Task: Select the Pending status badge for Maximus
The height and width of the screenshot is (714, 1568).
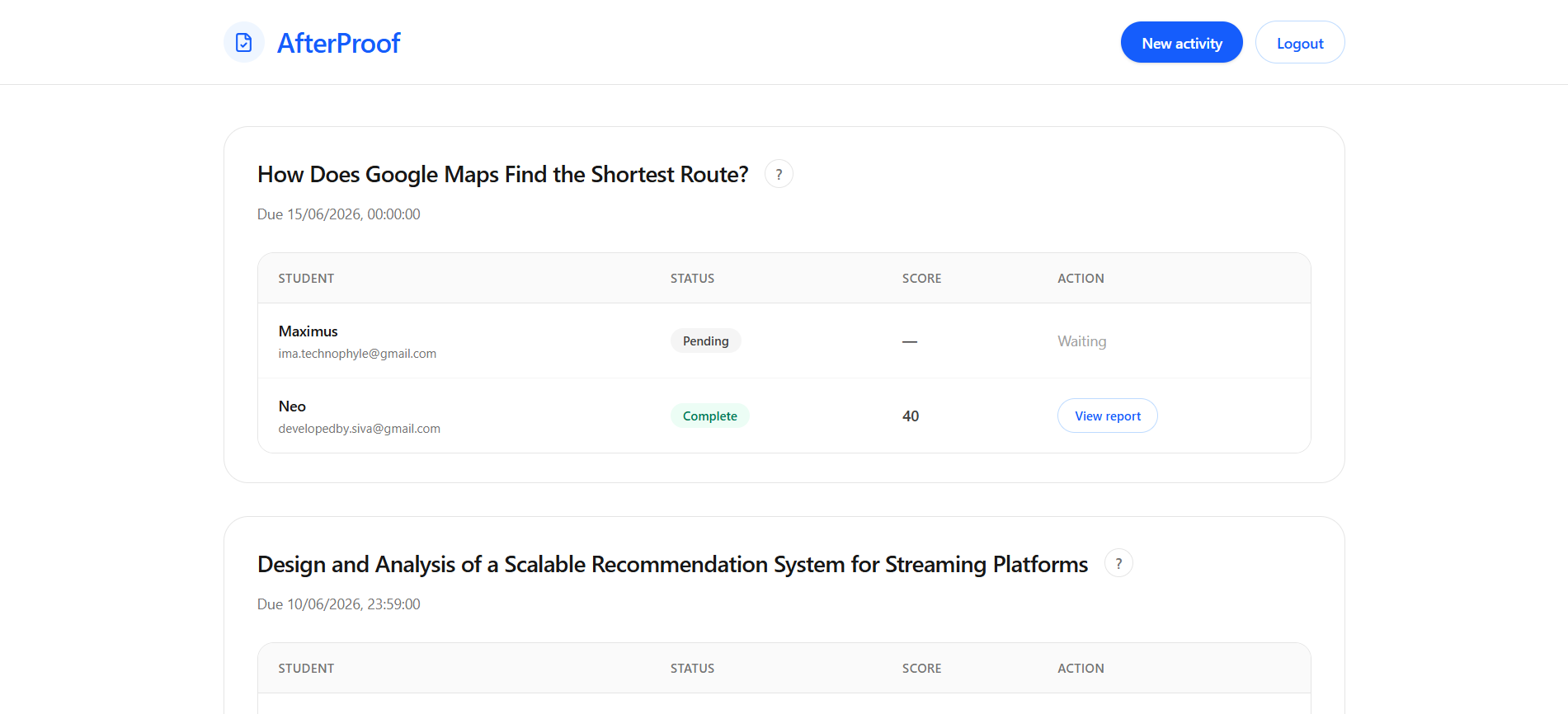Action: pyautogui.click(x=705, y=341)
